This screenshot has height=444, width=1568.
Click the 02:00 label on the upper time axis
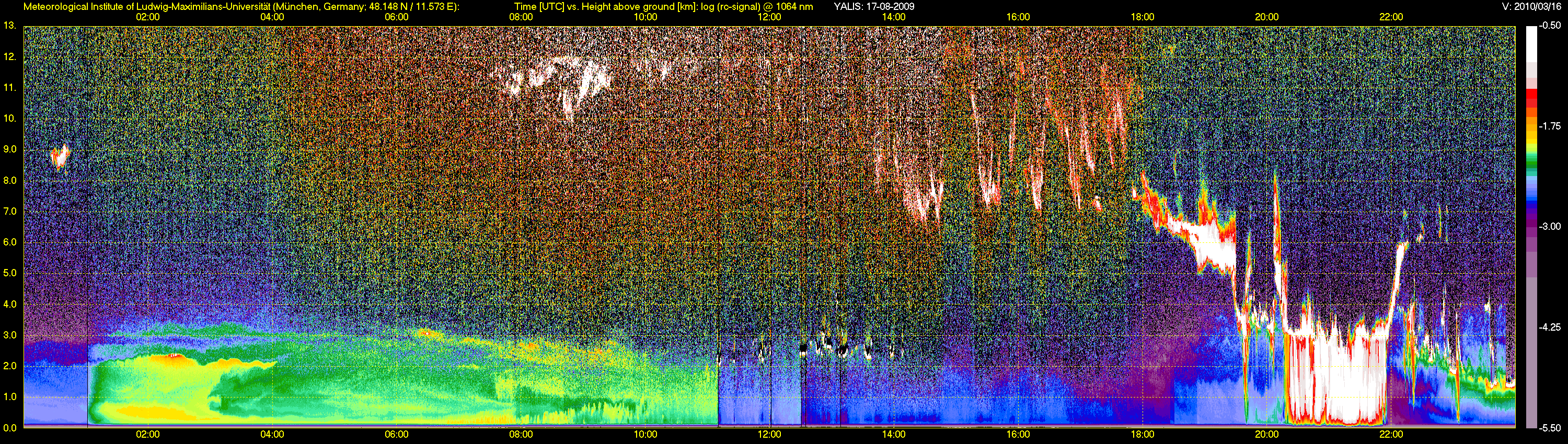point(147,17)
